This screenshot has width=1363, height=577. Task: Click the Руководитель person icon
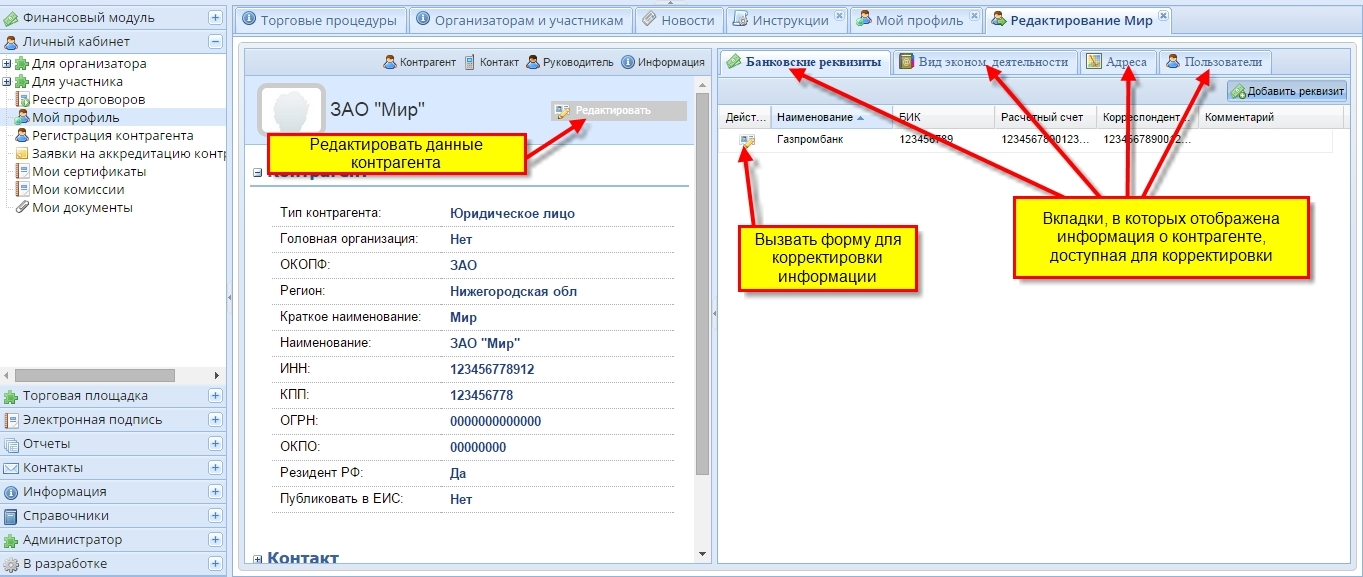tap(533, 62)
